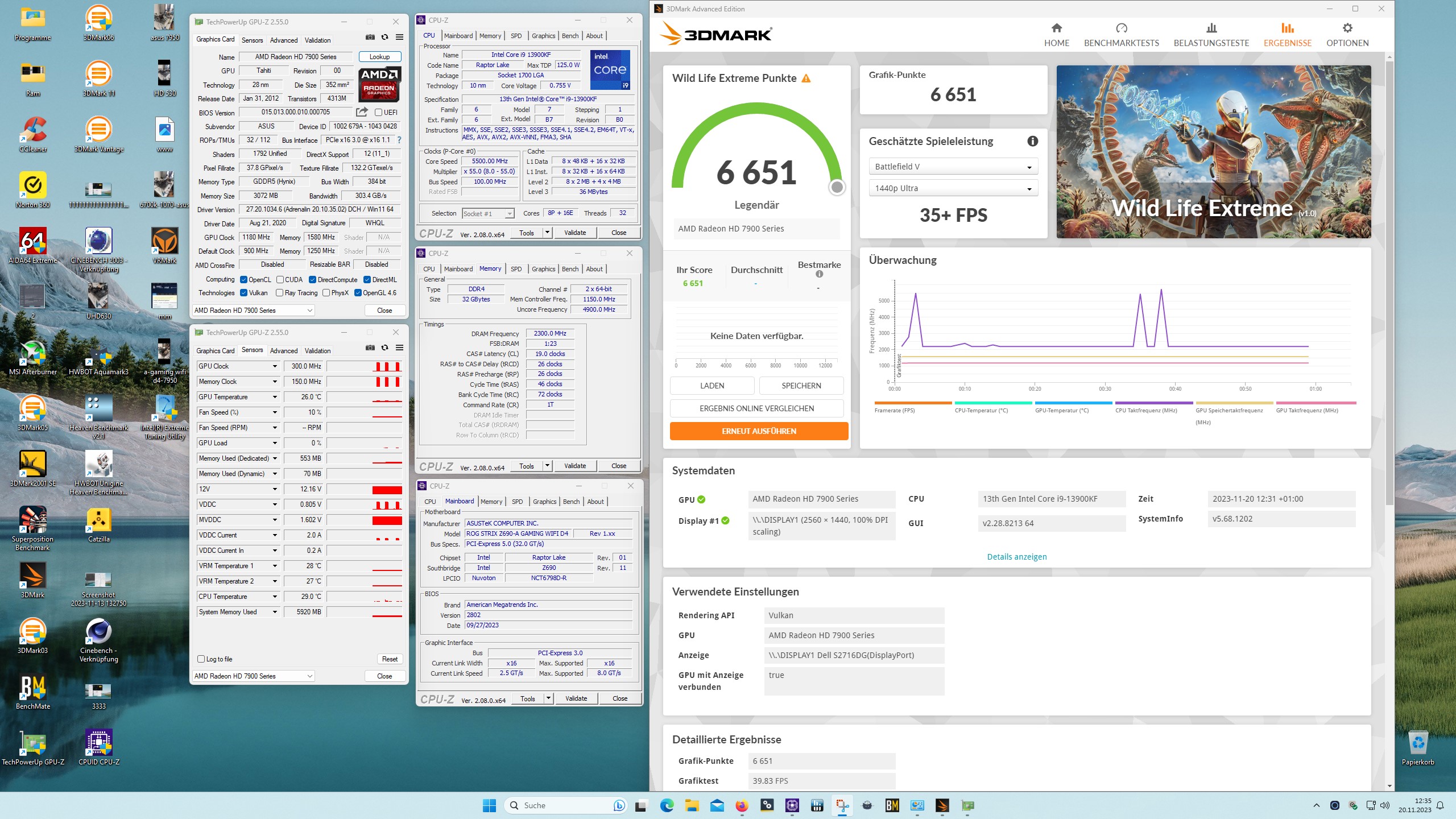Open Firefox from the taskbar
The image size is (1456, 819).
pos(742,805)
